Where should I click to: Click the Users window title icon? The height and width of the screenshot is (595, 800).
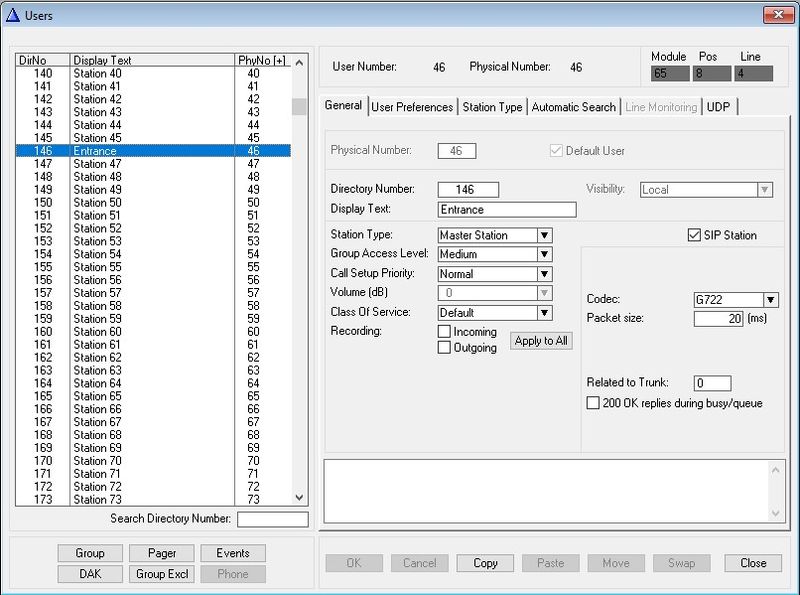(12, 14)
